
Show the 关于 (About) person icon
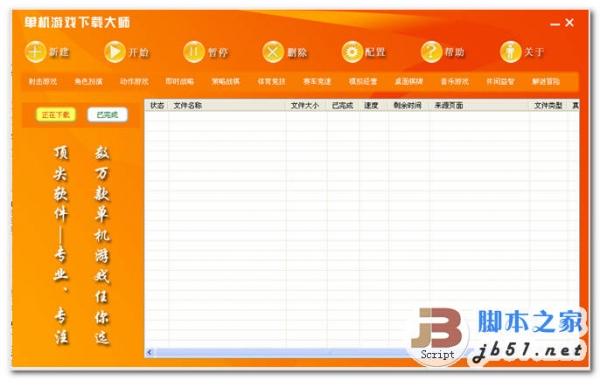511,51
